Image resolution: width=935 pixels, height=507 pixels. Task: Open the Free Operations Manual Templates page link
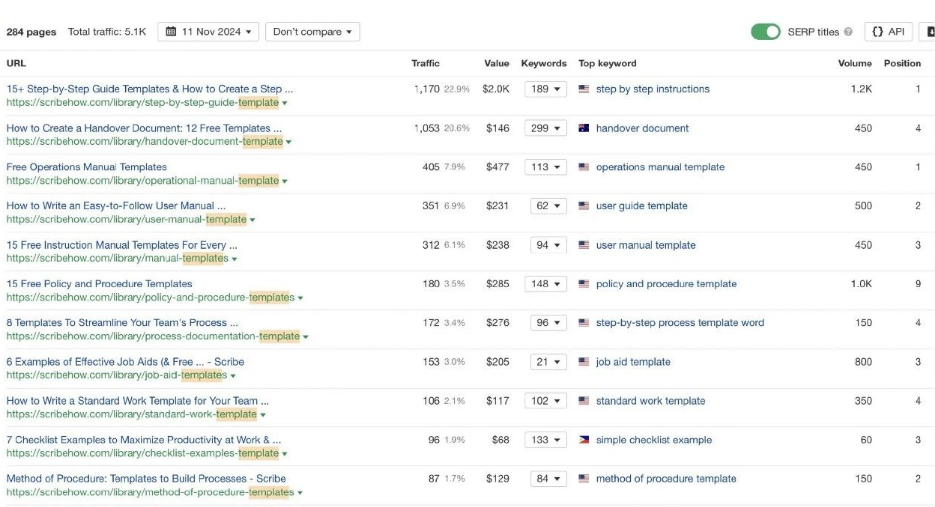click(86, 167)
